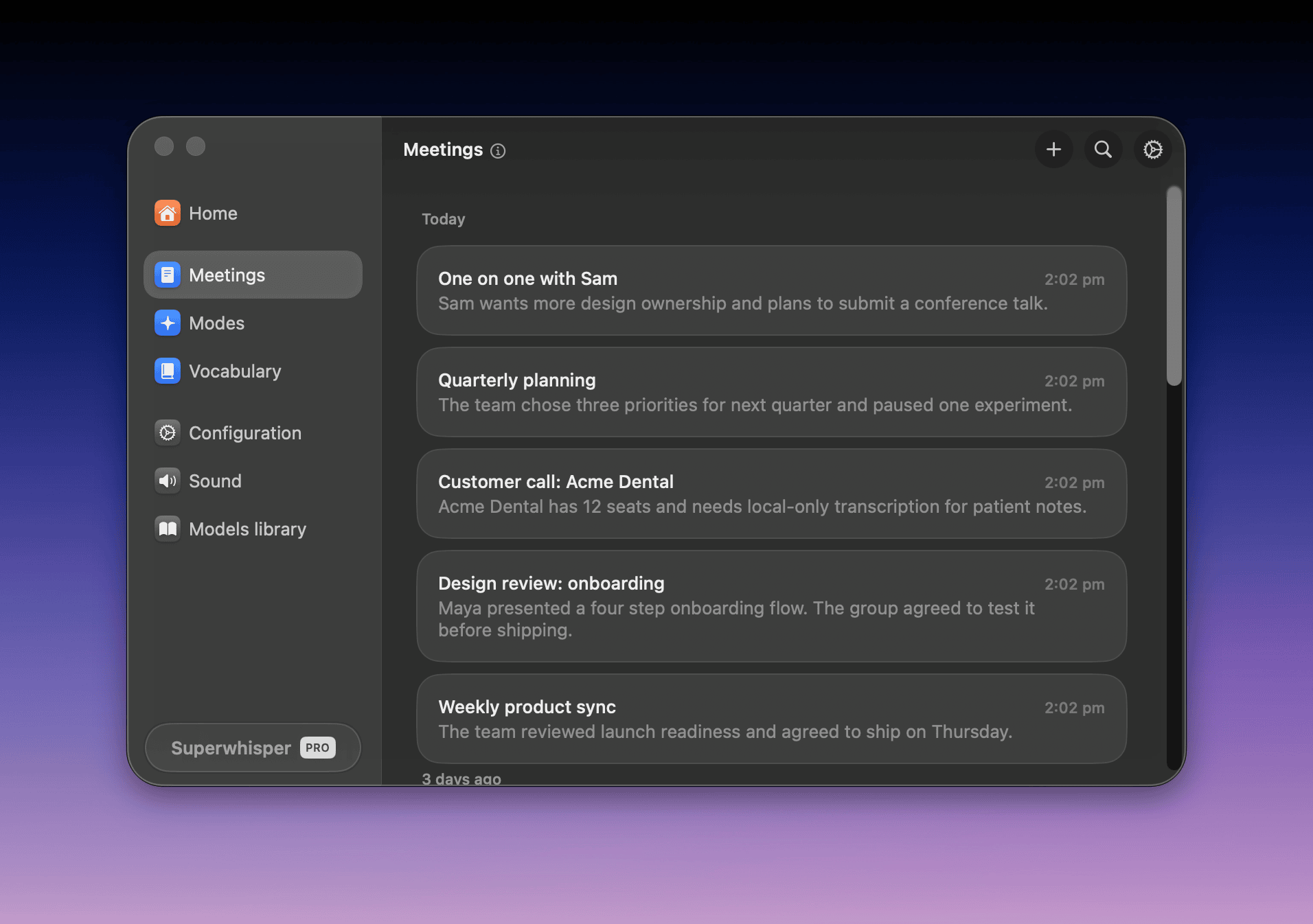
Task: Click the first gray window control button
Action: coord(164,146)
